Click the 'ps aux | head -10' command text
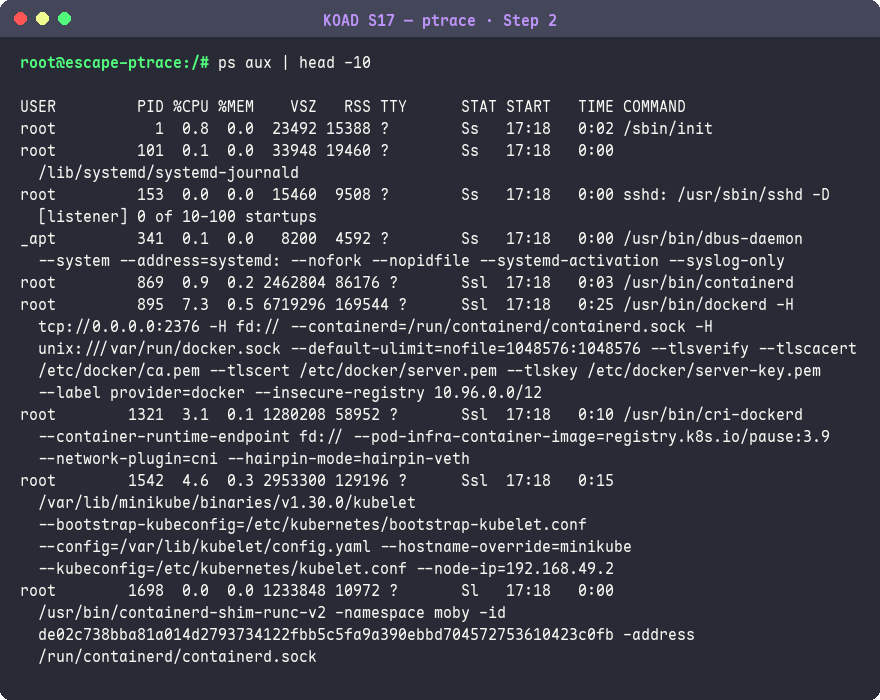Image resolution: width=880 pixels, height=700 pixels. coord(294,62)
